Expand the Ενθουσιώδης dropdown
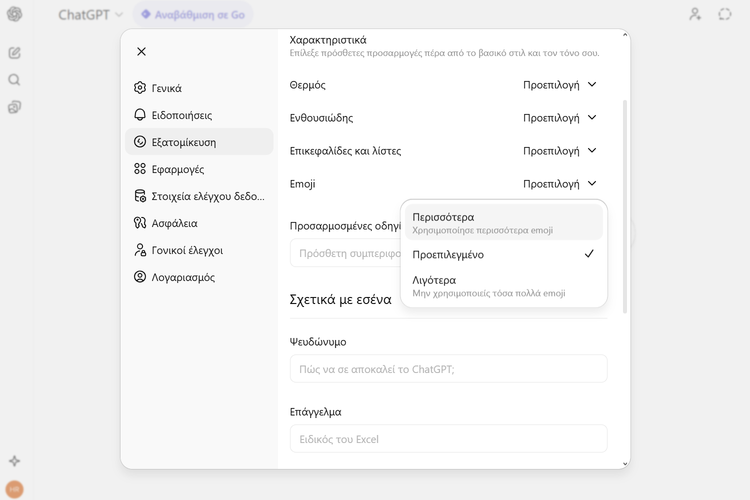The width and height of the screenshot is (750, 500). 559,118
